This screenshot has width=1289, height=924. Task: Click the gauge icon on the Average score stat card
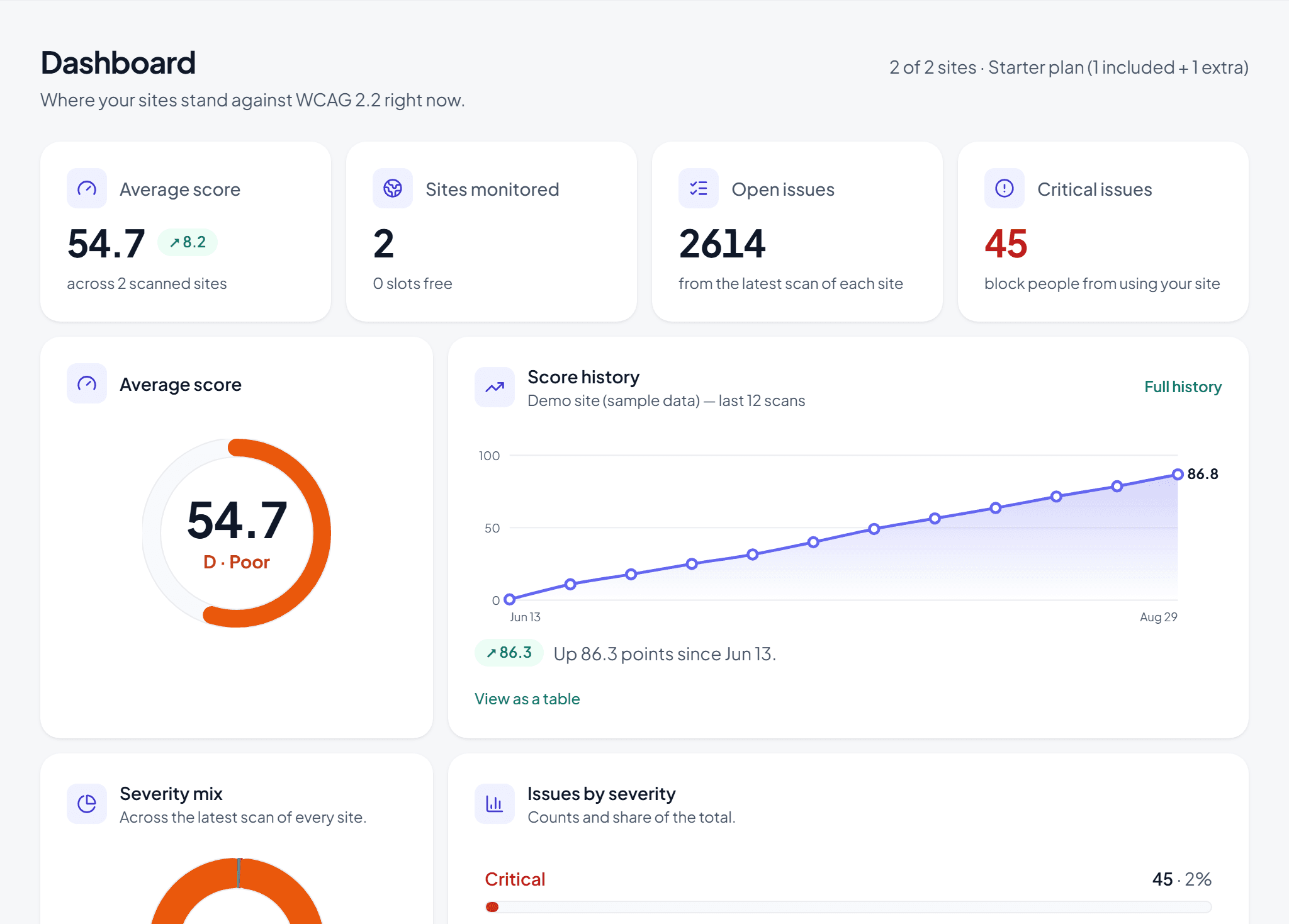[87, 188]
